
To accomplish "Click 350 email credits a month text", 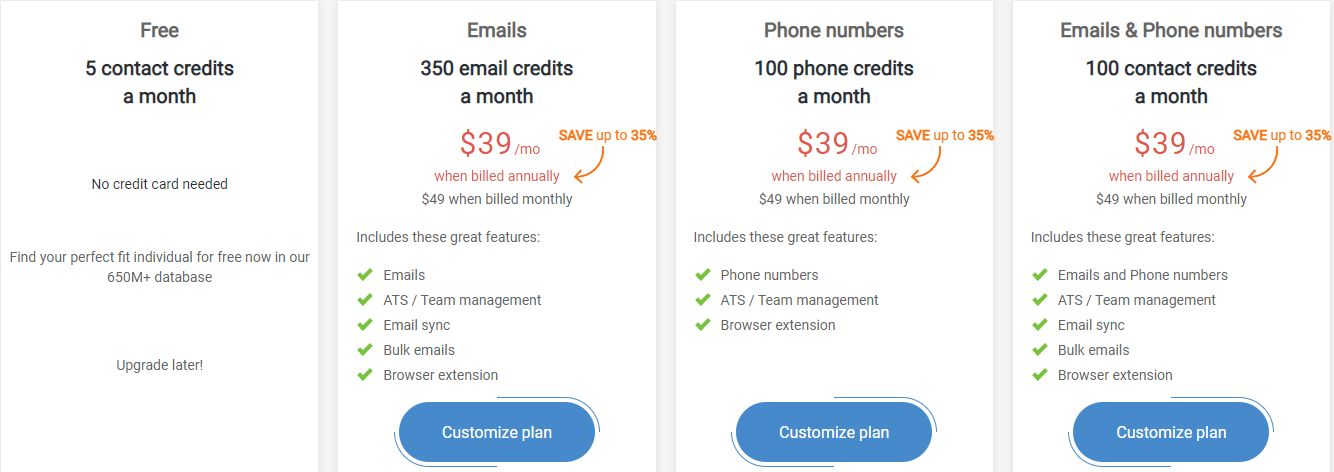I will (497, 82).
